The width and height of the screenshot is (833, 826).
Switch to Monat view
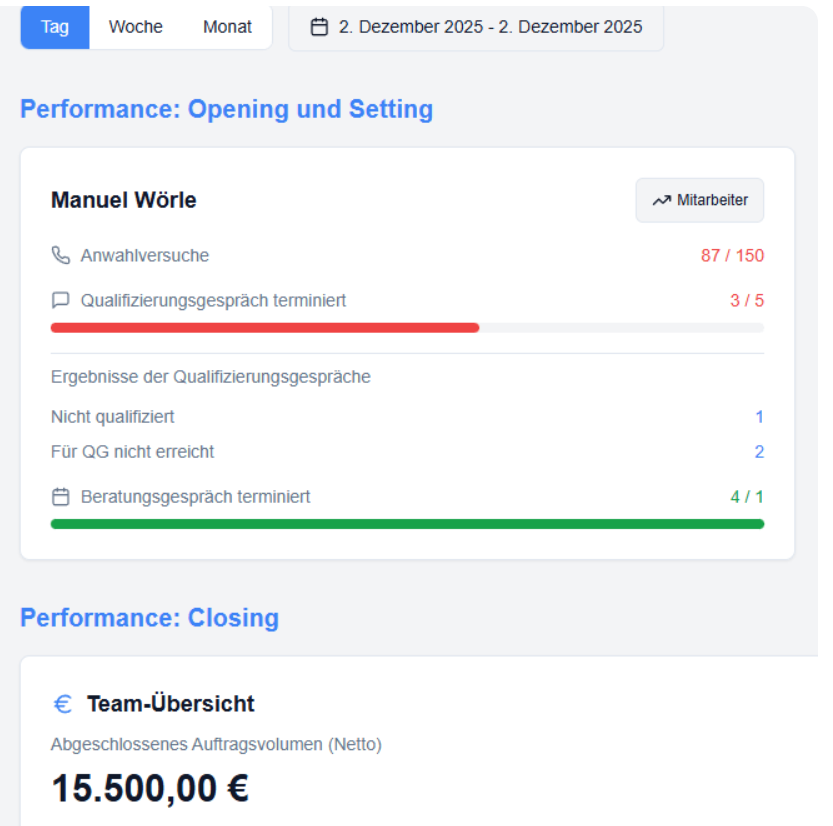click(x=227, y=27)
